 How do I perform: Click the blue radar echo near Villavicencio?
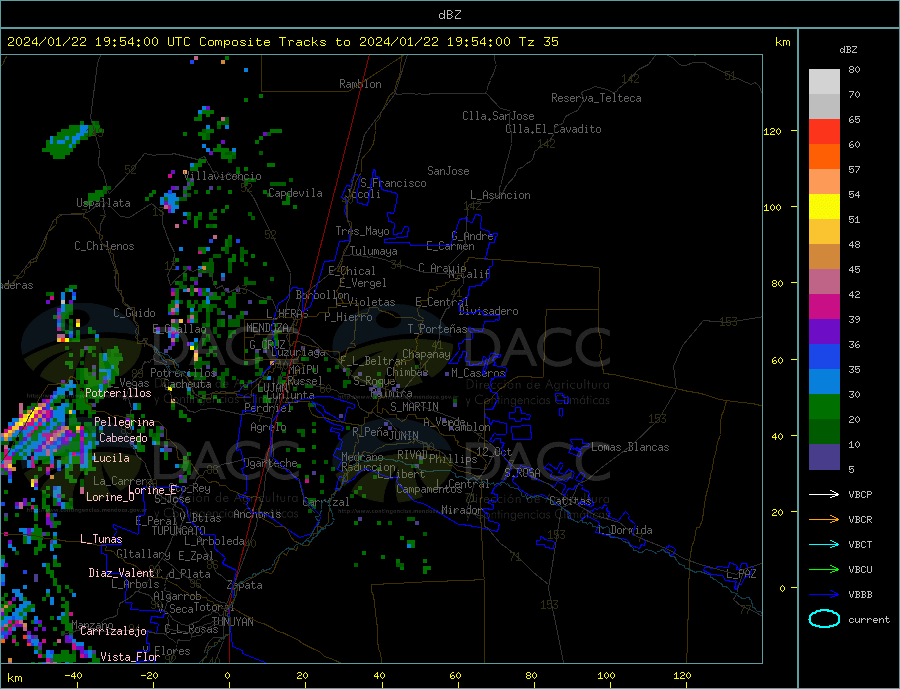pos(170,199)
